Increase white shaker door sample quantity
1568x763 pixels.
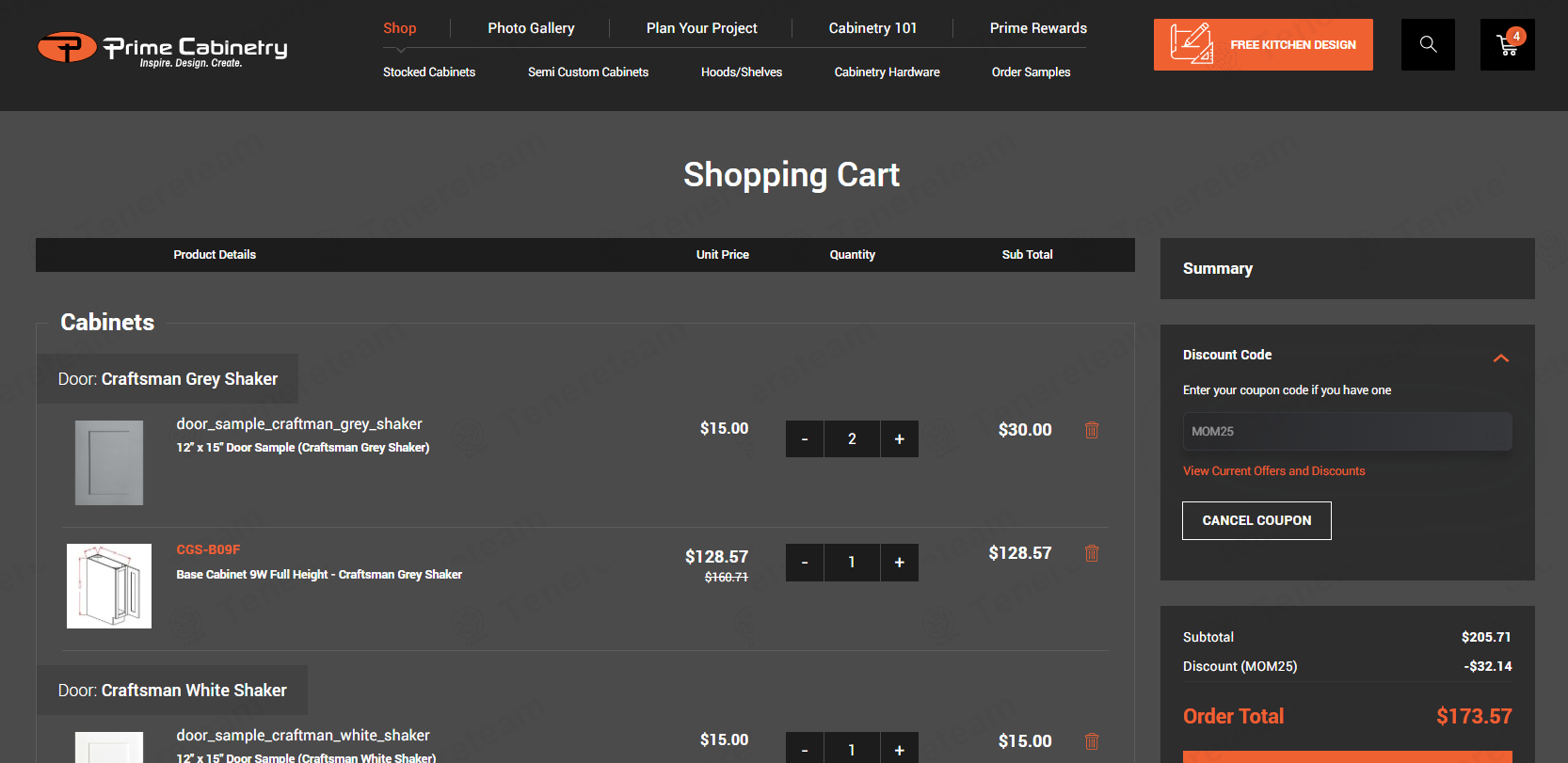[900, 749]
